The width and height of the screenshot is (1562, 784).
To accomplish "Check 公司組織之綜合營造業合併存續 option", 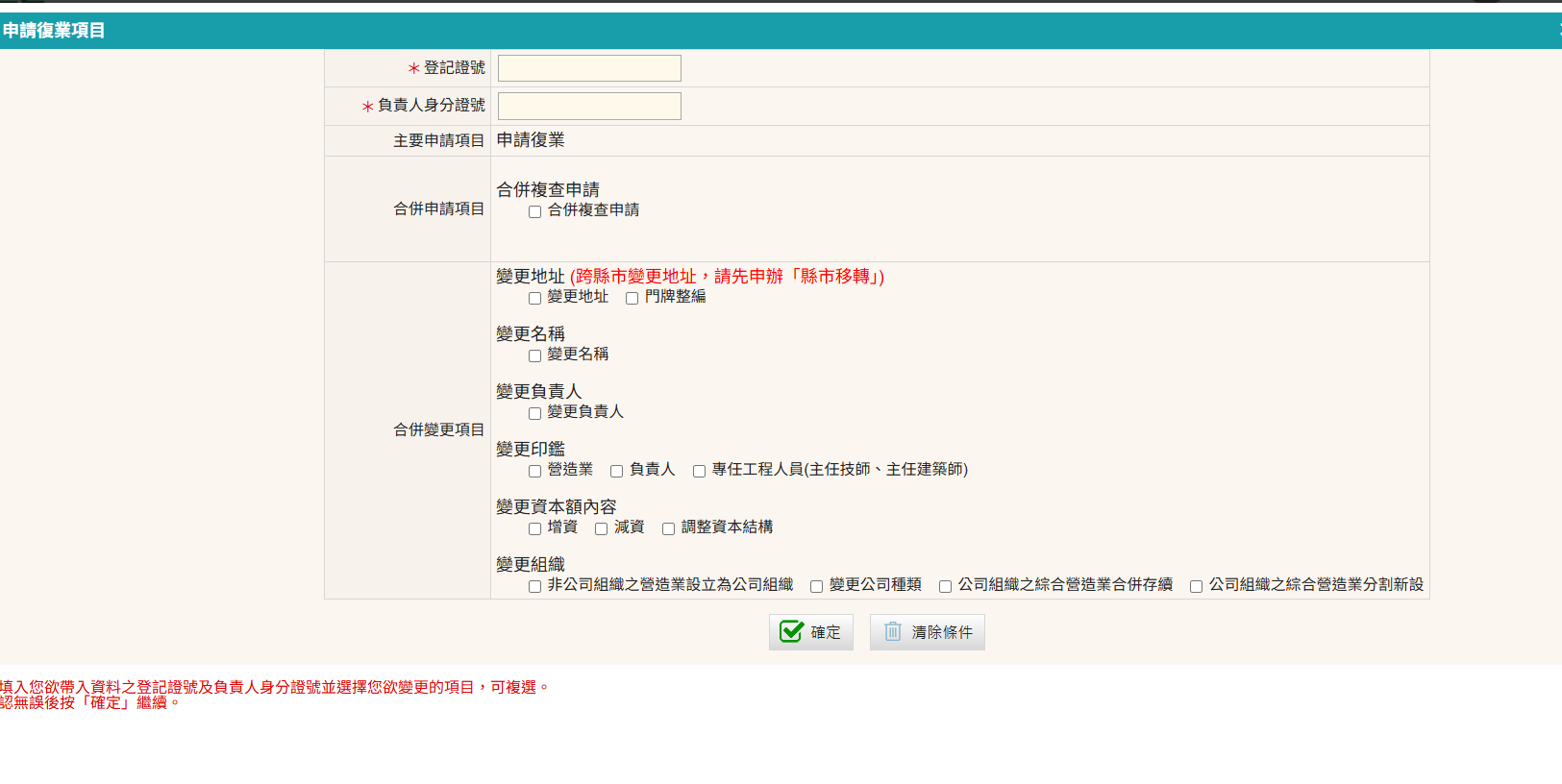I will (x=945, y=587).
